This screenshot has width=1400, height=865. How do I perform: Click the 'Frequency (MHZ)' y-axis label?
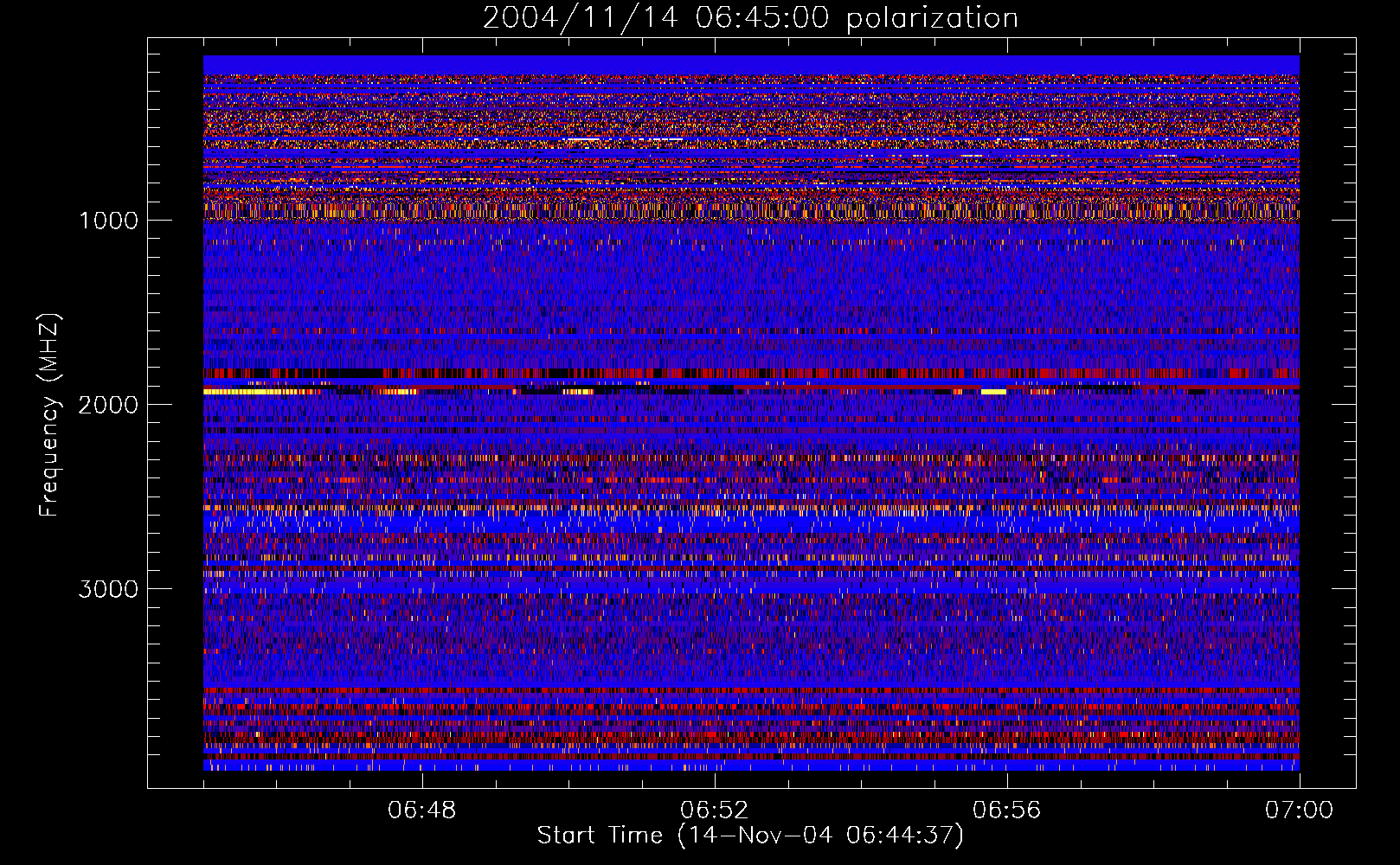pyautogui.click(x=49, y=415)
